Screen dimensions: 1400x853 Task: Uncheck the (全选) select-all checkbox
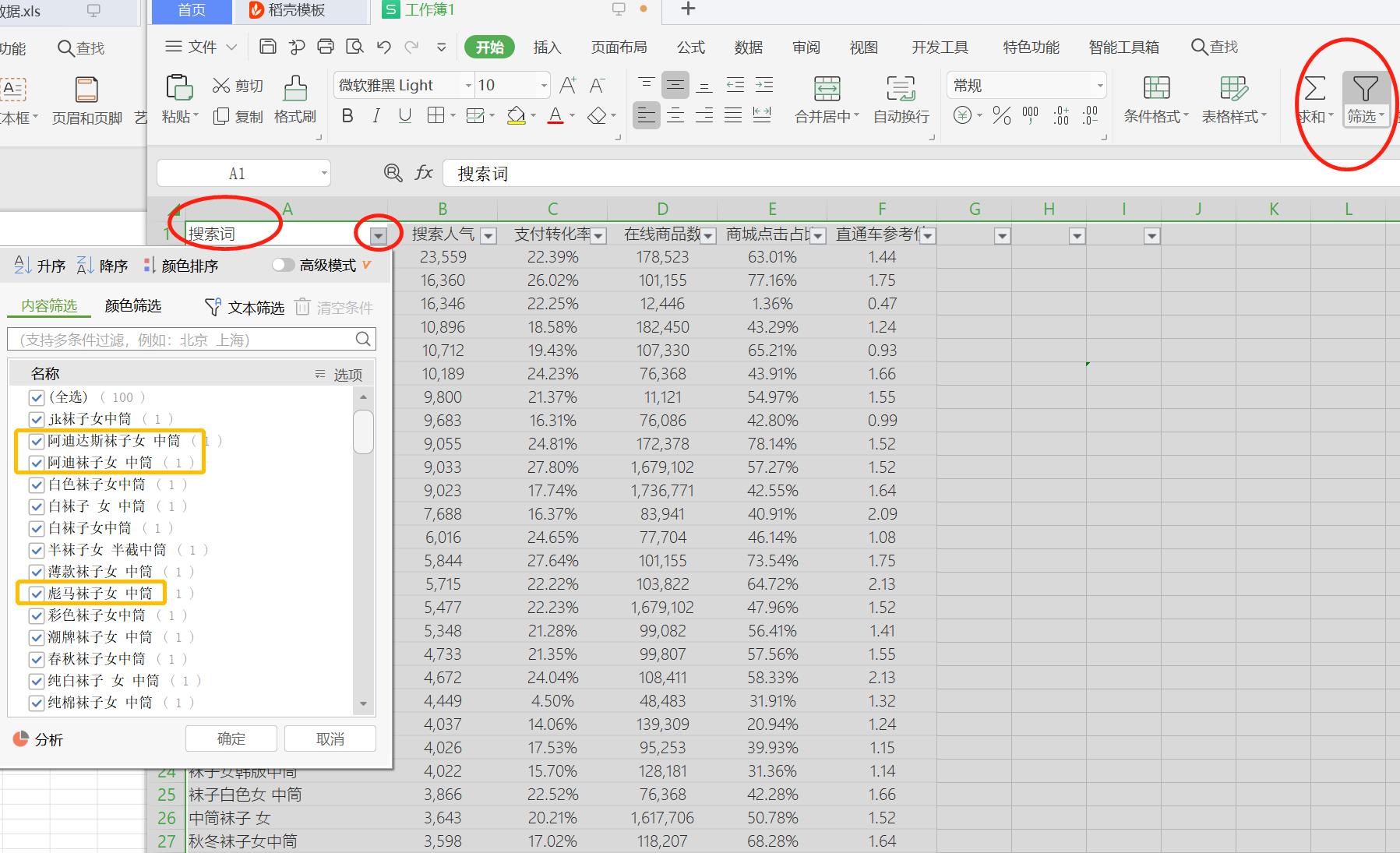[37, 397]
